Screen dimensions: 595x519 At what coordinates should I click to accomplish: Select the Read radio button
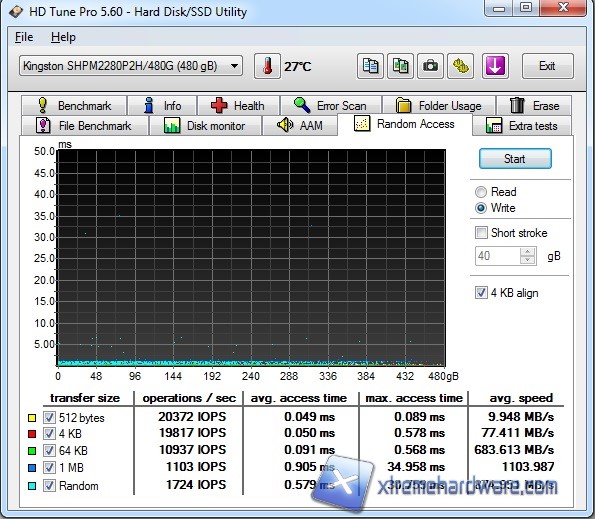(481, 192)
